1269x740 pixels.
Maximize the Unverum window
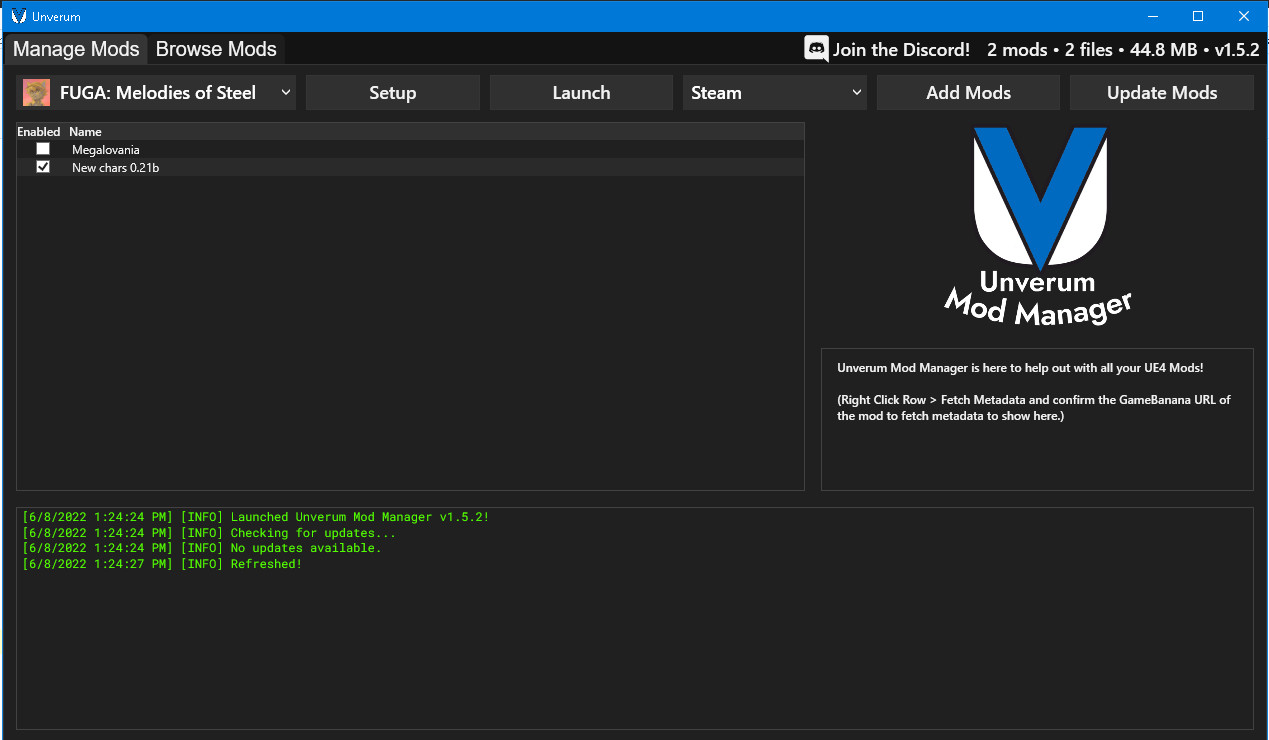point(1198,16)
